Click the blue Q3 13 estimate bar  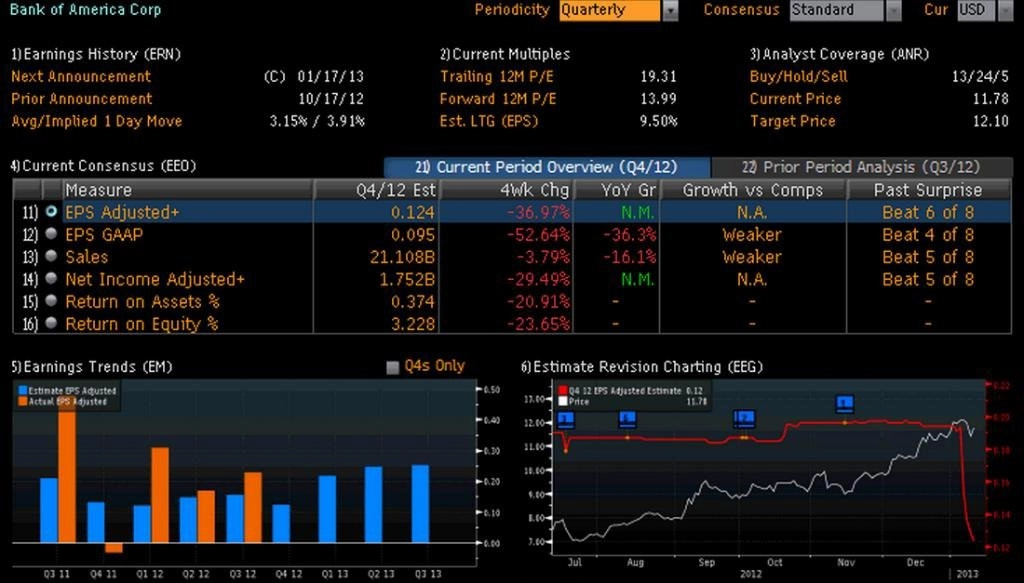coord(421,504)
